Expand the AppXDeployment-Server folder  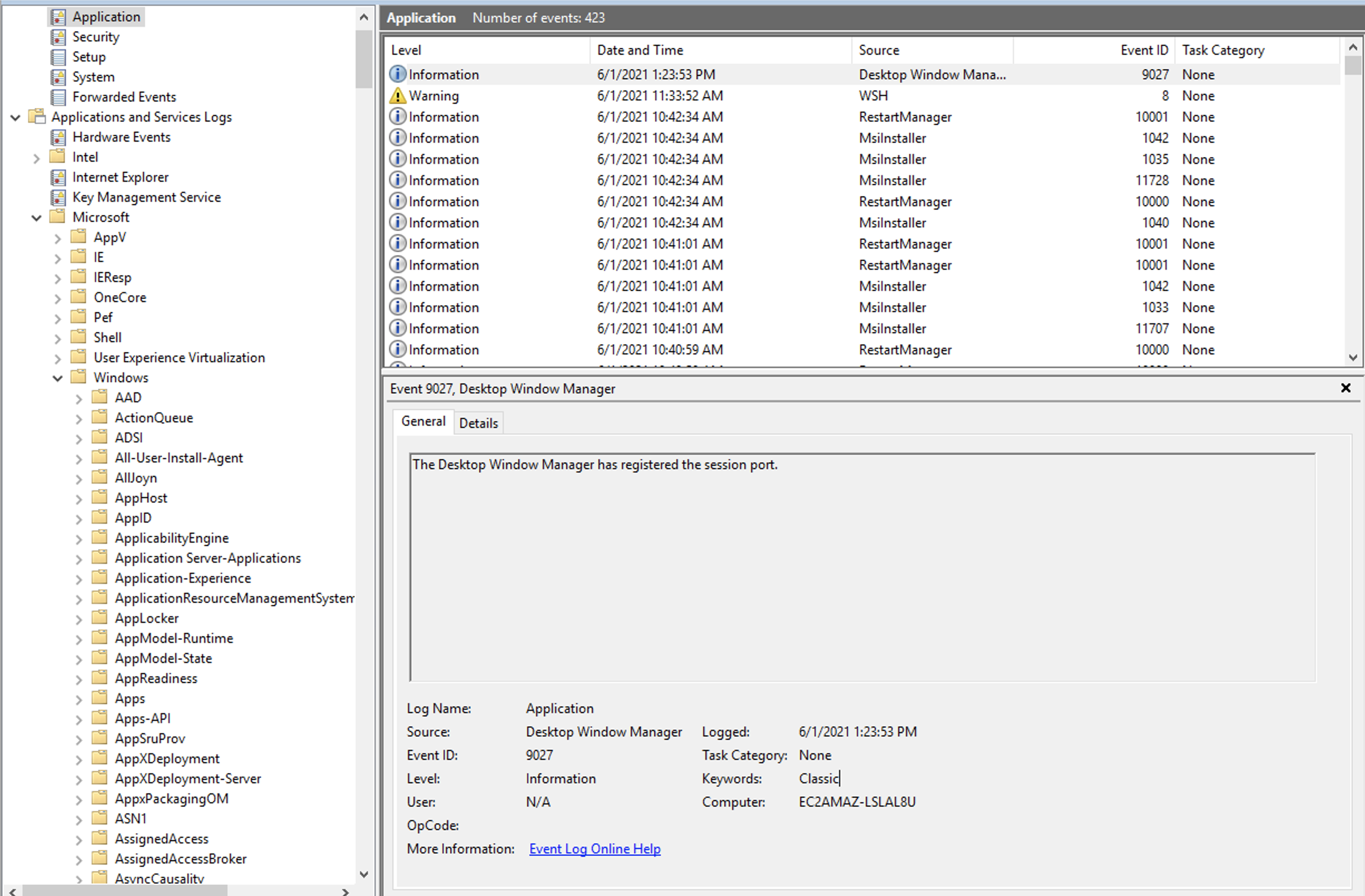[x=79, y=779]
